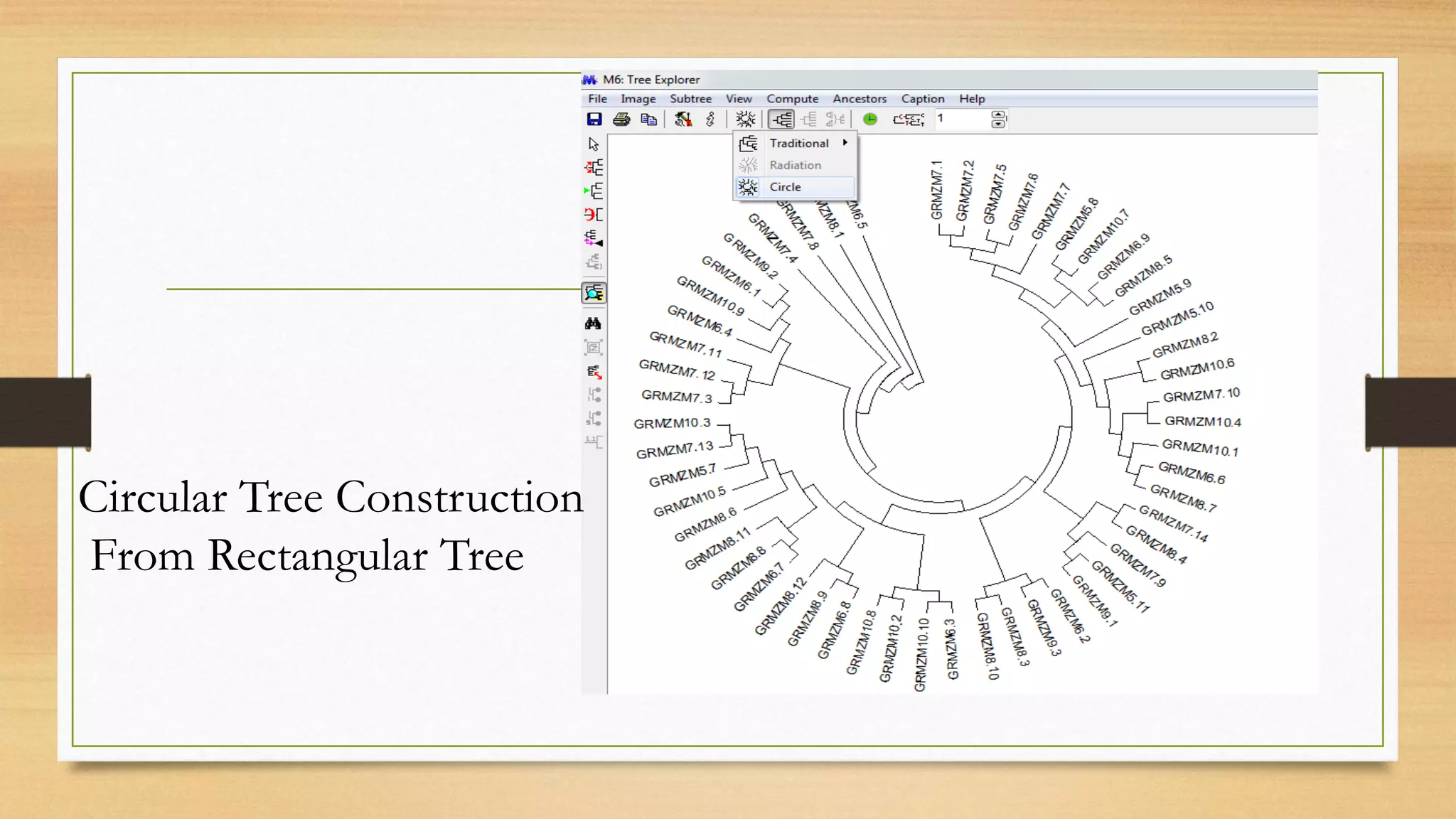Click the green clock timetree icon

click(870, 119)
